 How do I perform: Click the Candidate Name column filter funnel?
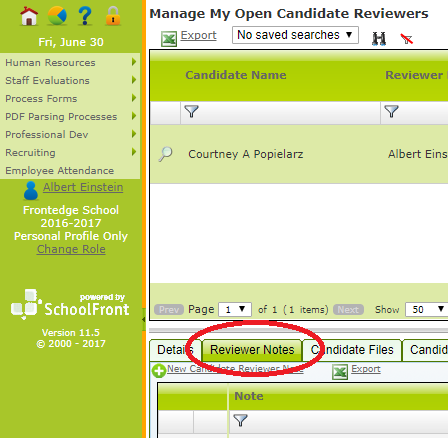click(192, 111)
